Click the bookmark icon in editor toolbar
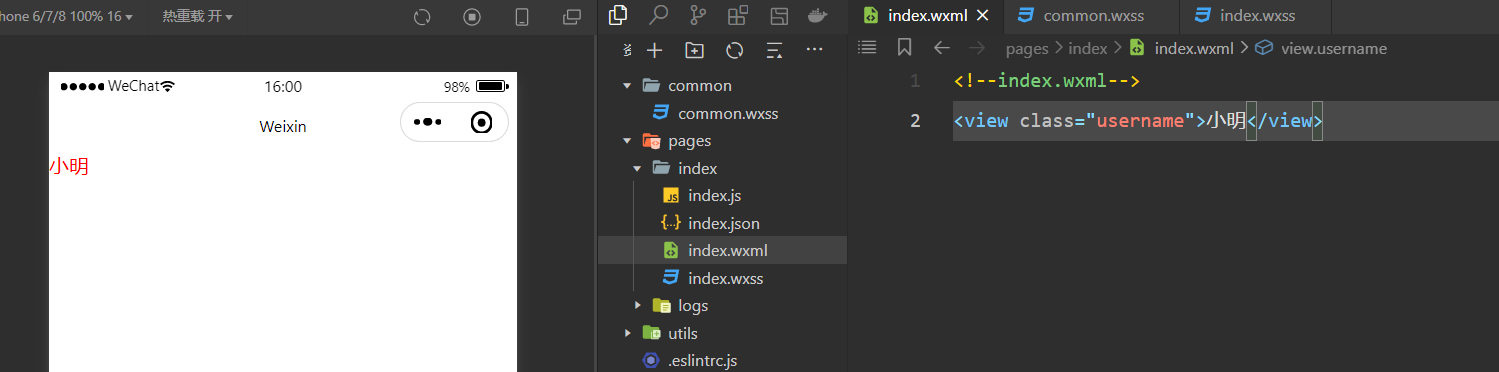 point(904,47)
